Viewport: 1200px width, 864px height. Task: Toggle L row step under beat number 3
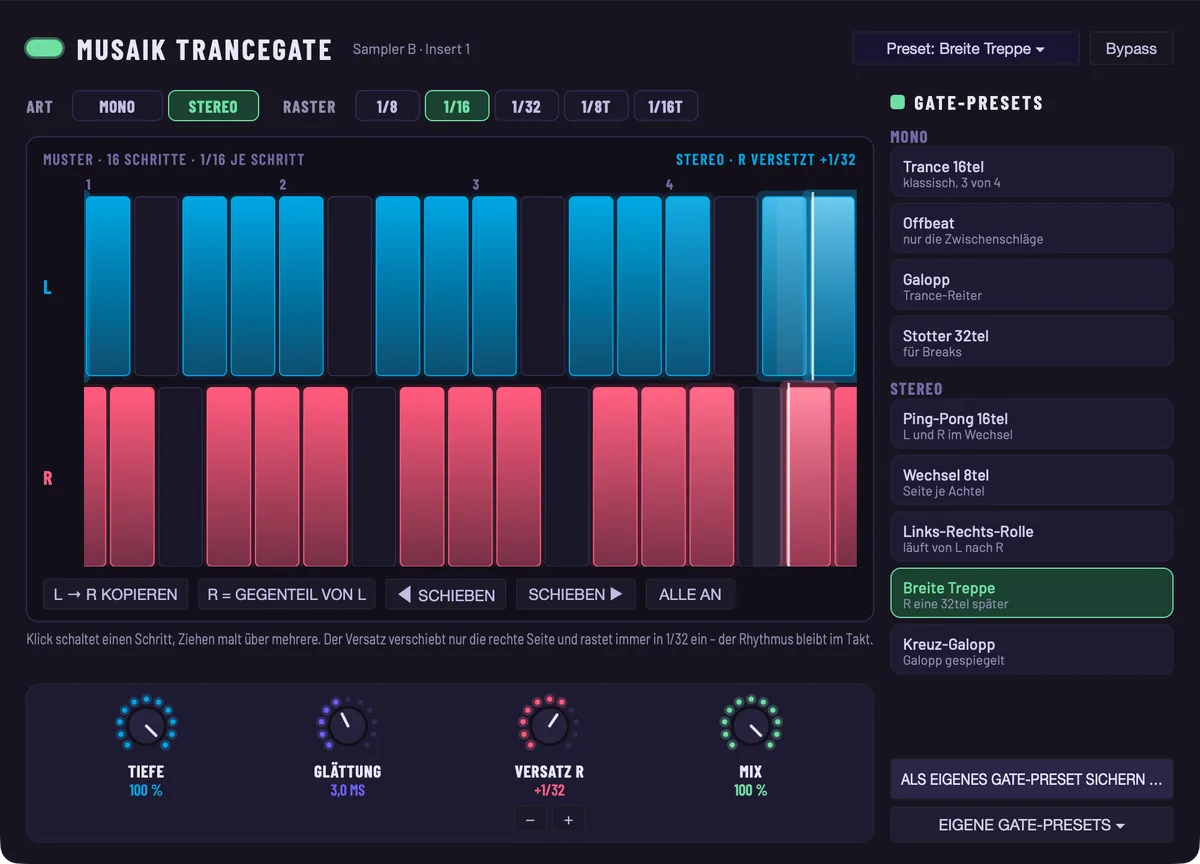(x=494, y=286)
